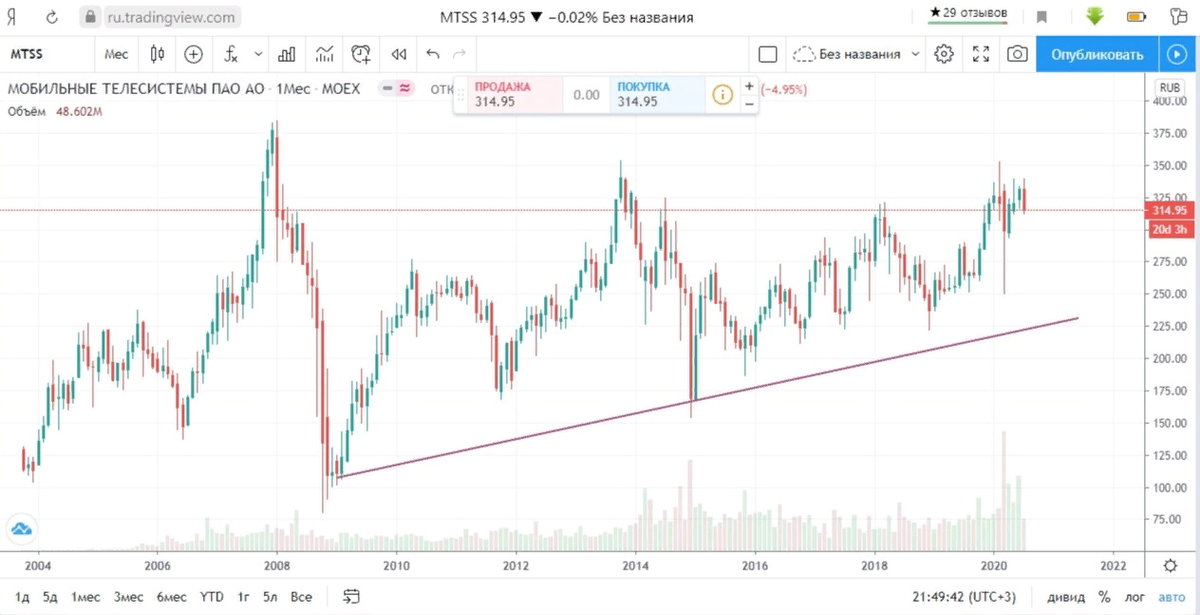Select the 'Все' full range
Viewport: 1200px width, 615px height.
301,597
